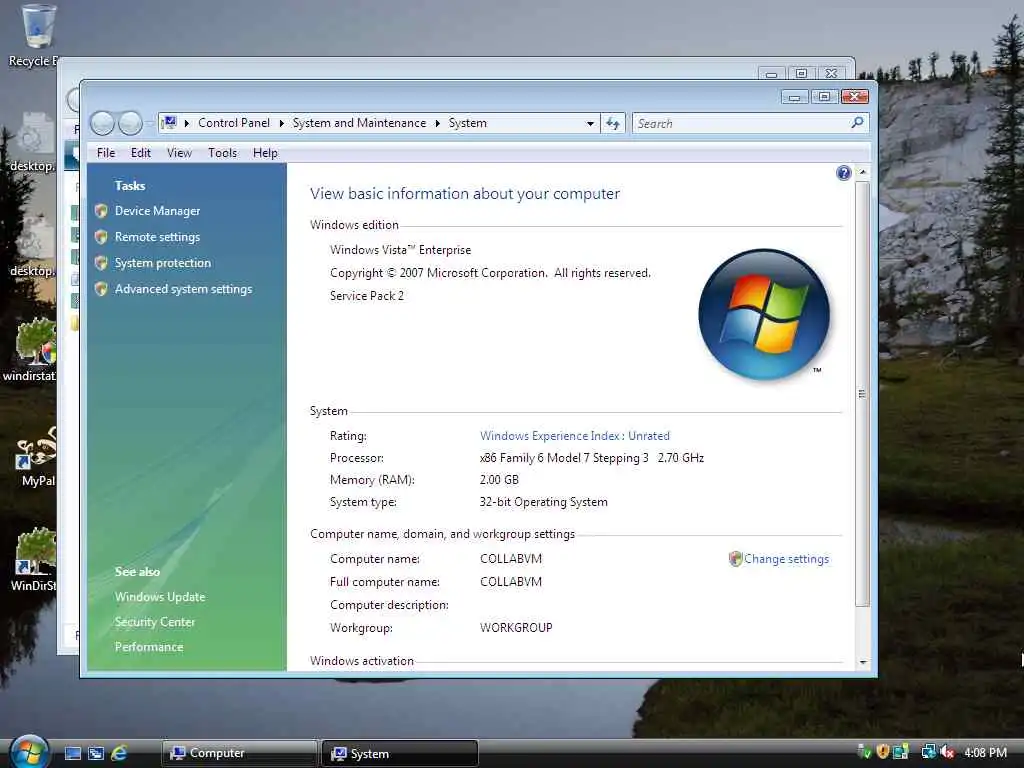This screenshot has width=1024, height=768.
Task: Expand arrow after System and Maintenance breadcrumb
Action: (x=438, y=123)
